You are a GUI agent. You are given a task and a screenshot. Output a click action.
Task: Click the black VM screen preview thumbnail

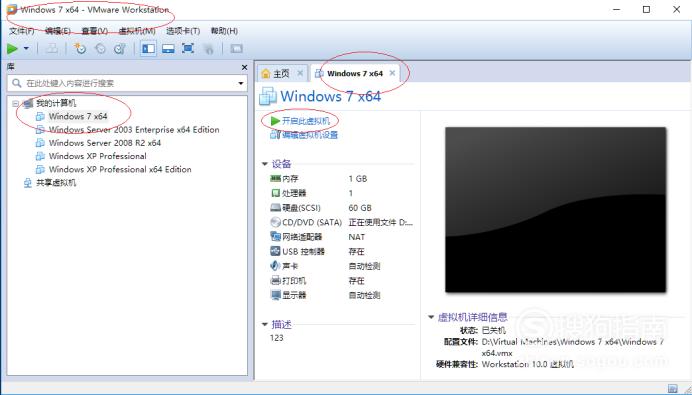coord(556,210)
